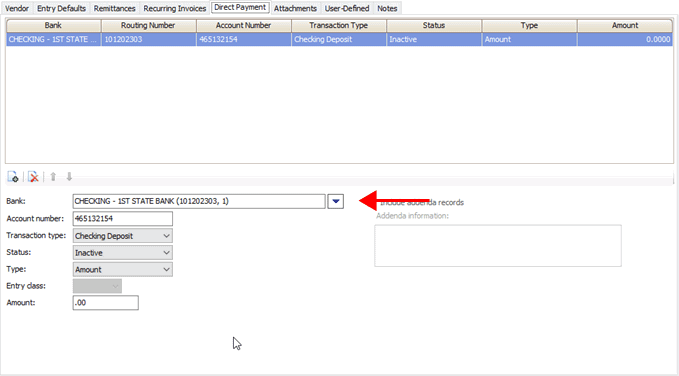Select the Inactive status grid cell
This screenshot has height=376, width=679.
point(434,39)
